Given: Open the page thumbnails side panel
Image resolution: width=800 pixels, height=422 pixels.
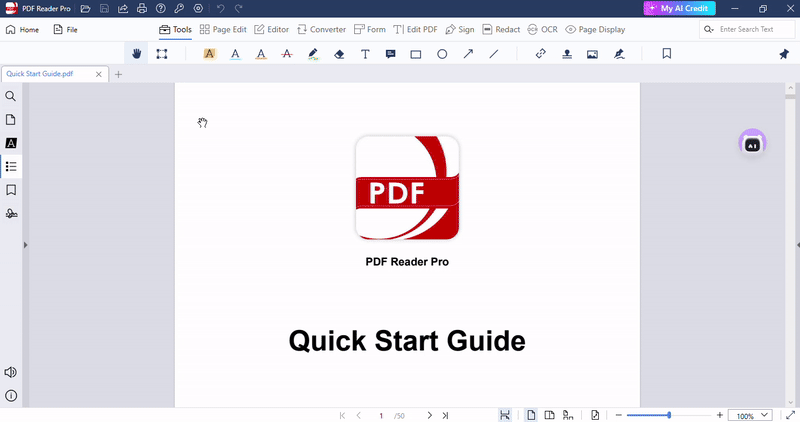Looking at the screenshot, I should click(x=10, y=119).
